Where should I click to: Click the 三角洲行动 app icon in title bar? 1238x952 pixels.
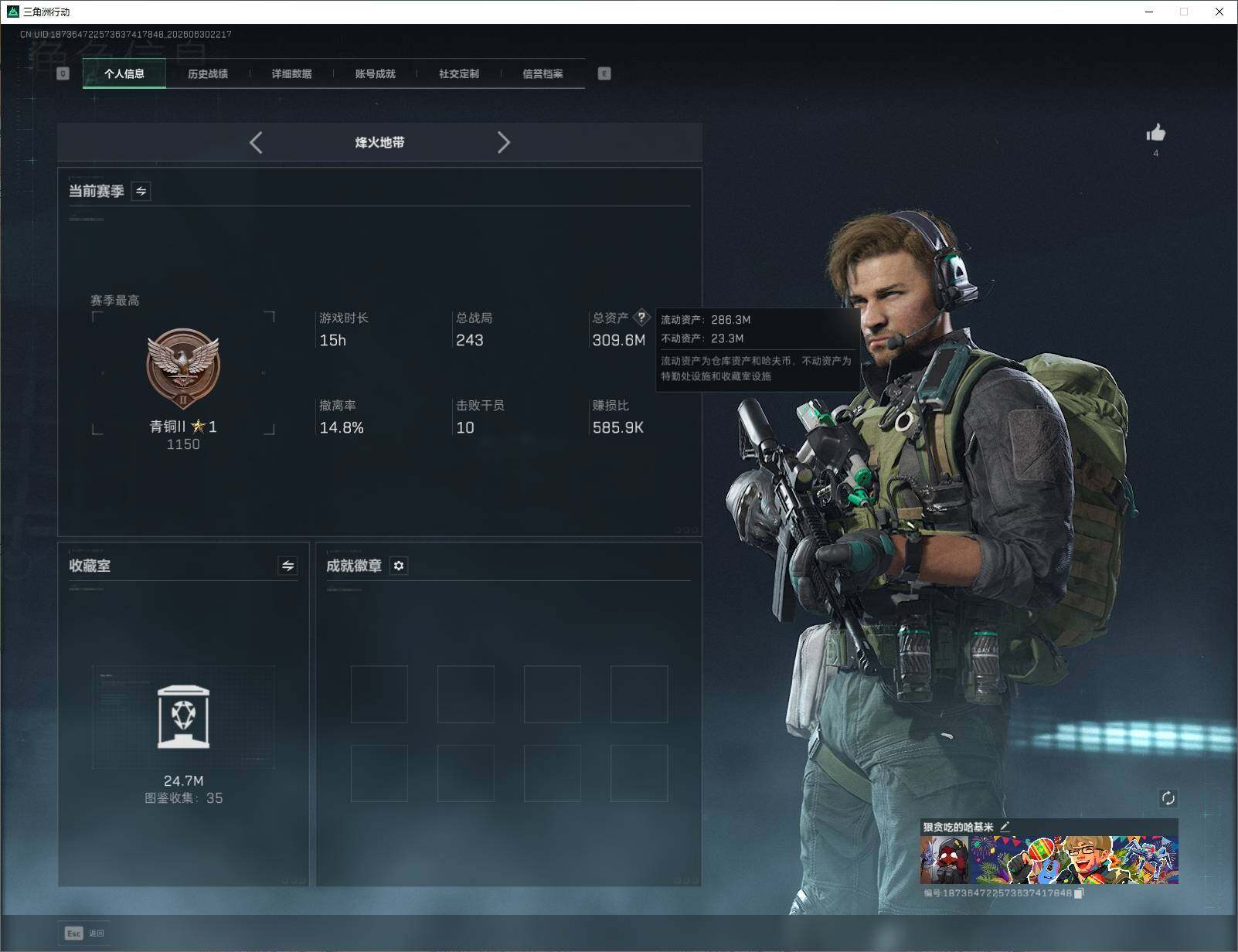[12, 12]
